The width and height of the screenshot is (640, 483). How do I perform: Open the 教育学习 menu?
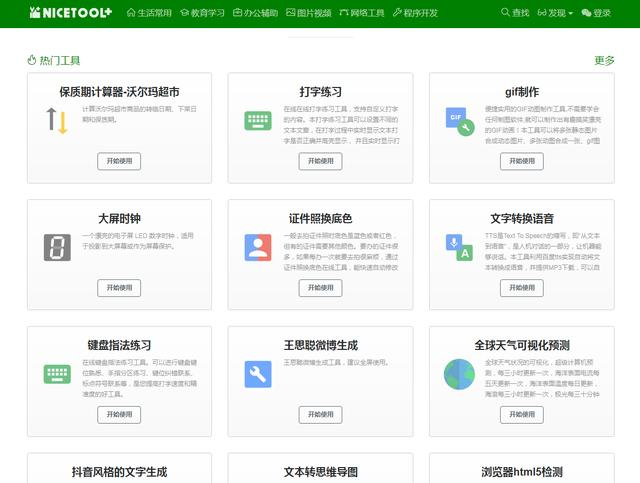click(x=202, y=13)
